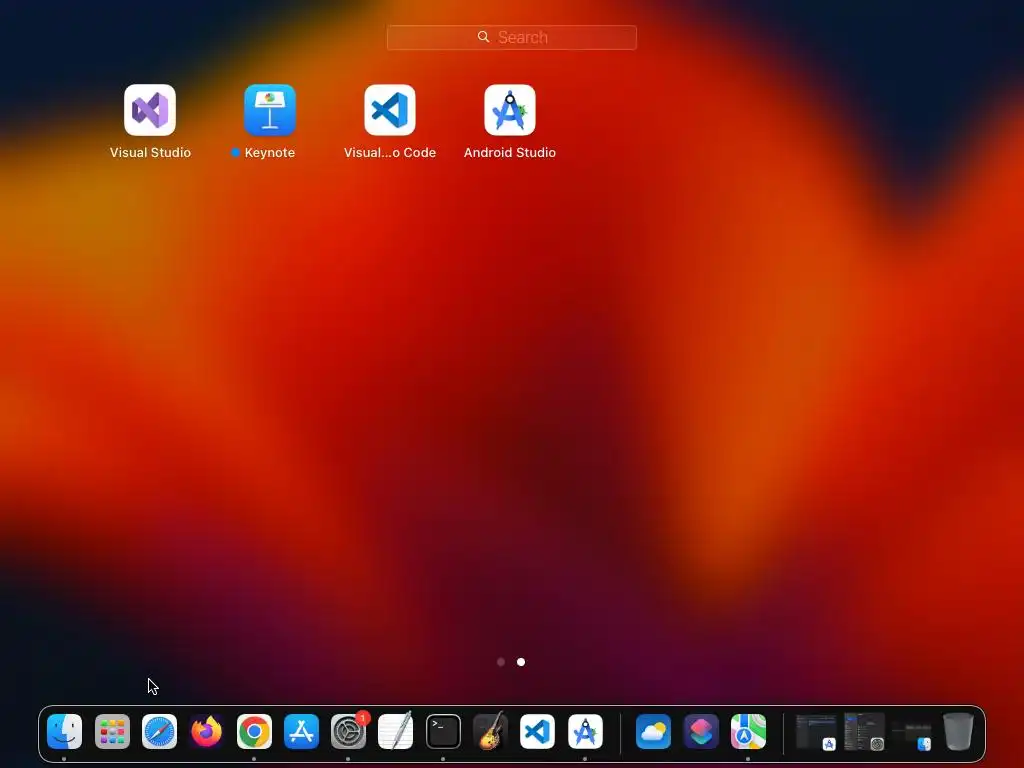Click the "Visual Studio" label text
The width and height of the screenshot is (1024, 768).
click(x=150, y=152)
